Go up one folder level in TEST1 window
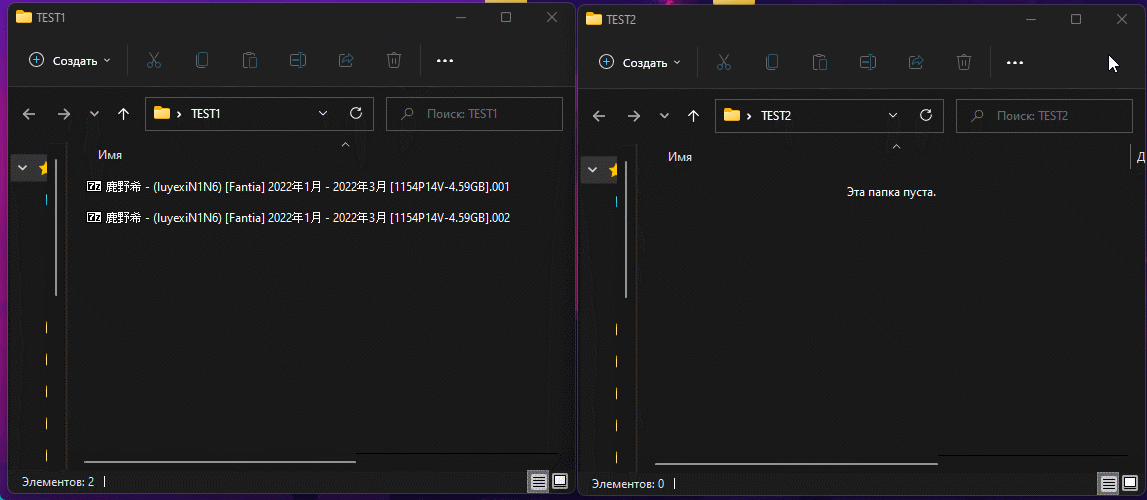 [x=124, y=113]
